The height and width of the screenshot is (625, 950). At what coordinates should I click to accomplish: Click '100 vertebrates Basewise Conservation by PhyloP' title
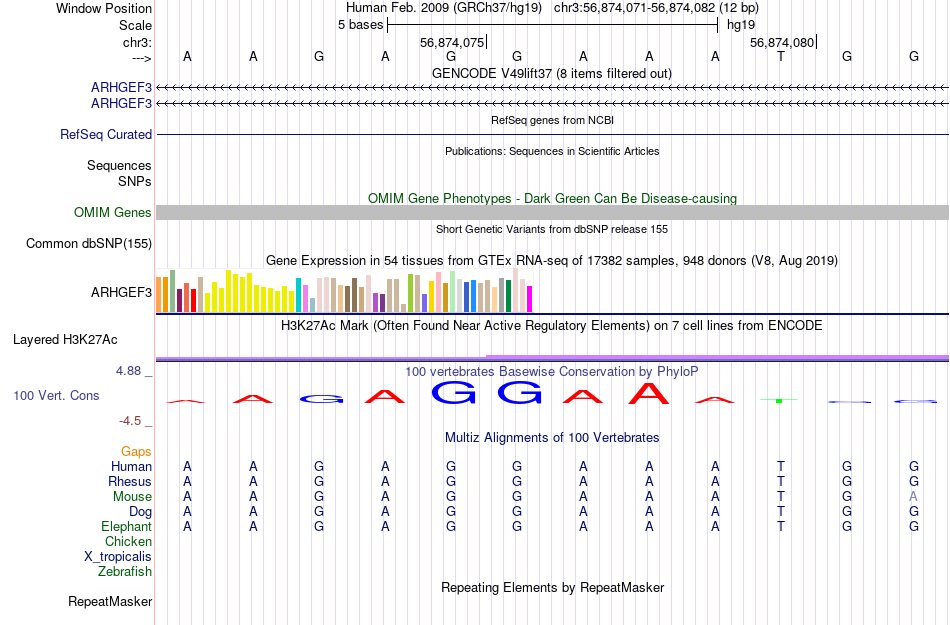pyautogui.click(x=551, y=371)
